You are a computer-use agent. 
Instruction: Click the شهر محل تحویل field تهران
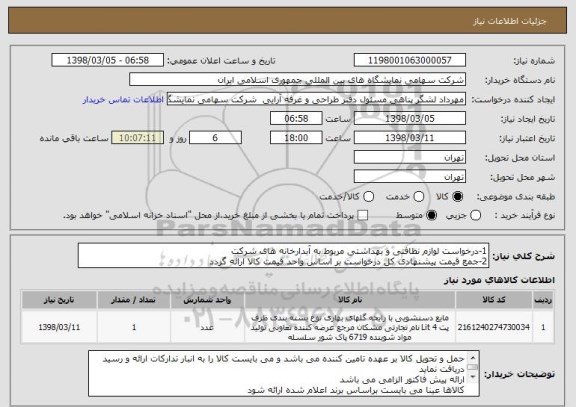click(410, 177)
